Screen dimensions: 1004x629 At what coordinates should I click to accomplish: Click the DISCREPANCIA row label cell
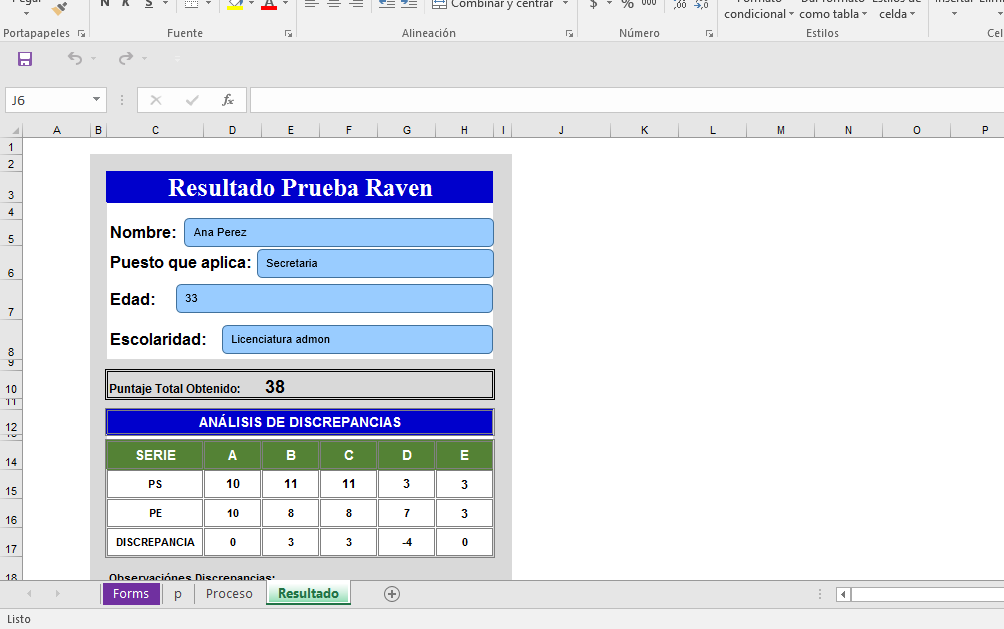155,542
